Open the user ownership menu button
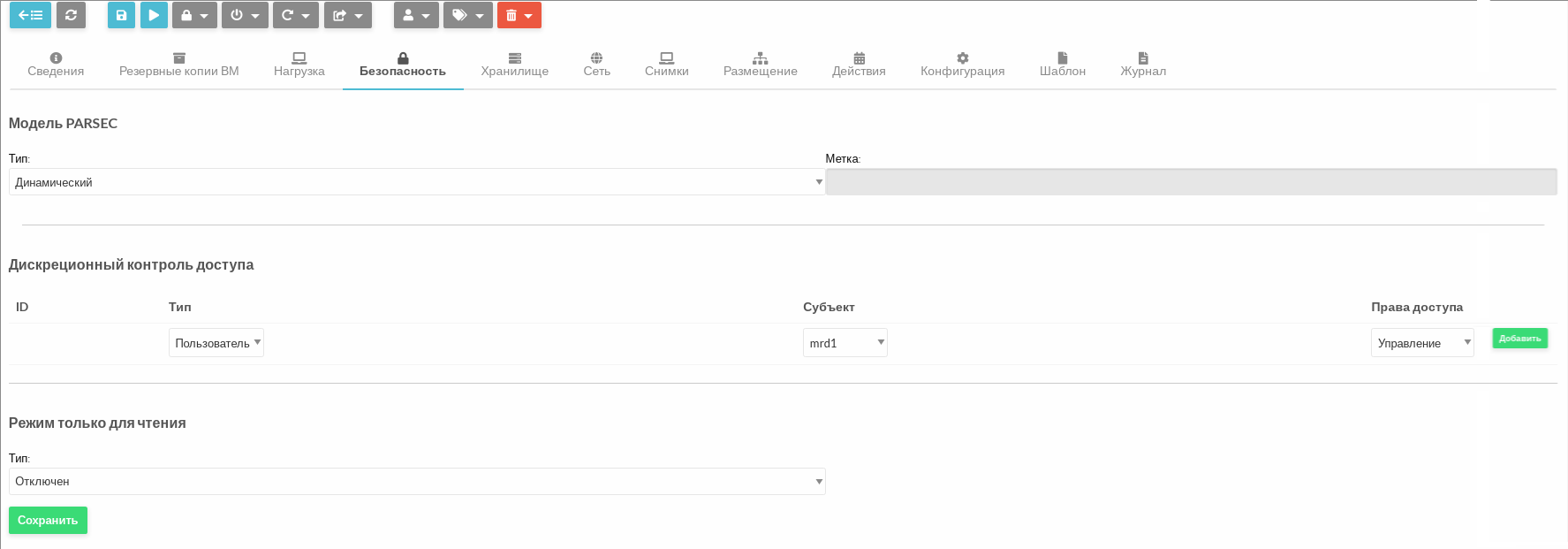Image resolution: width=1568 pixels, height=549 pixels. 416,15
